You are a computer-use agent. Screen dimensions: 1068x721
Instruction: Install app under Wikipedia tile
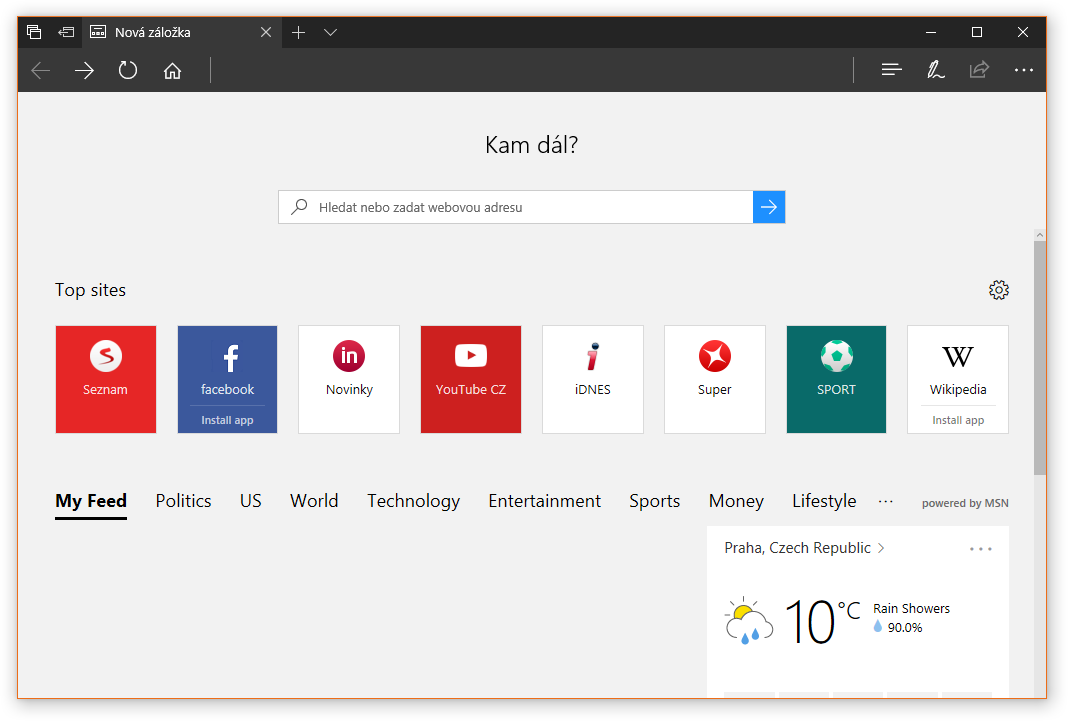click(x=958, y=420)
